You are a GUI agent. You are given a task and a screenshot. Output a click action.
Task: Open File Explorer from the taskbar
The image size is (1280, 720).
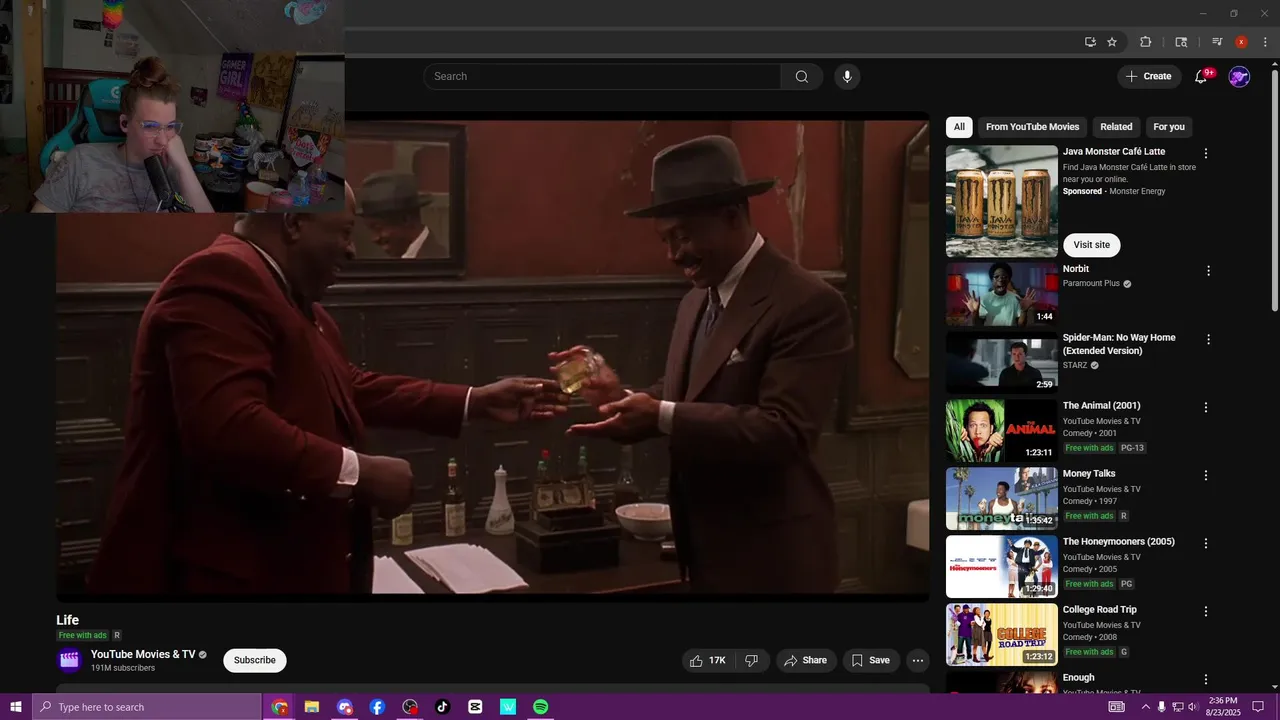click(x=312, y=707)
